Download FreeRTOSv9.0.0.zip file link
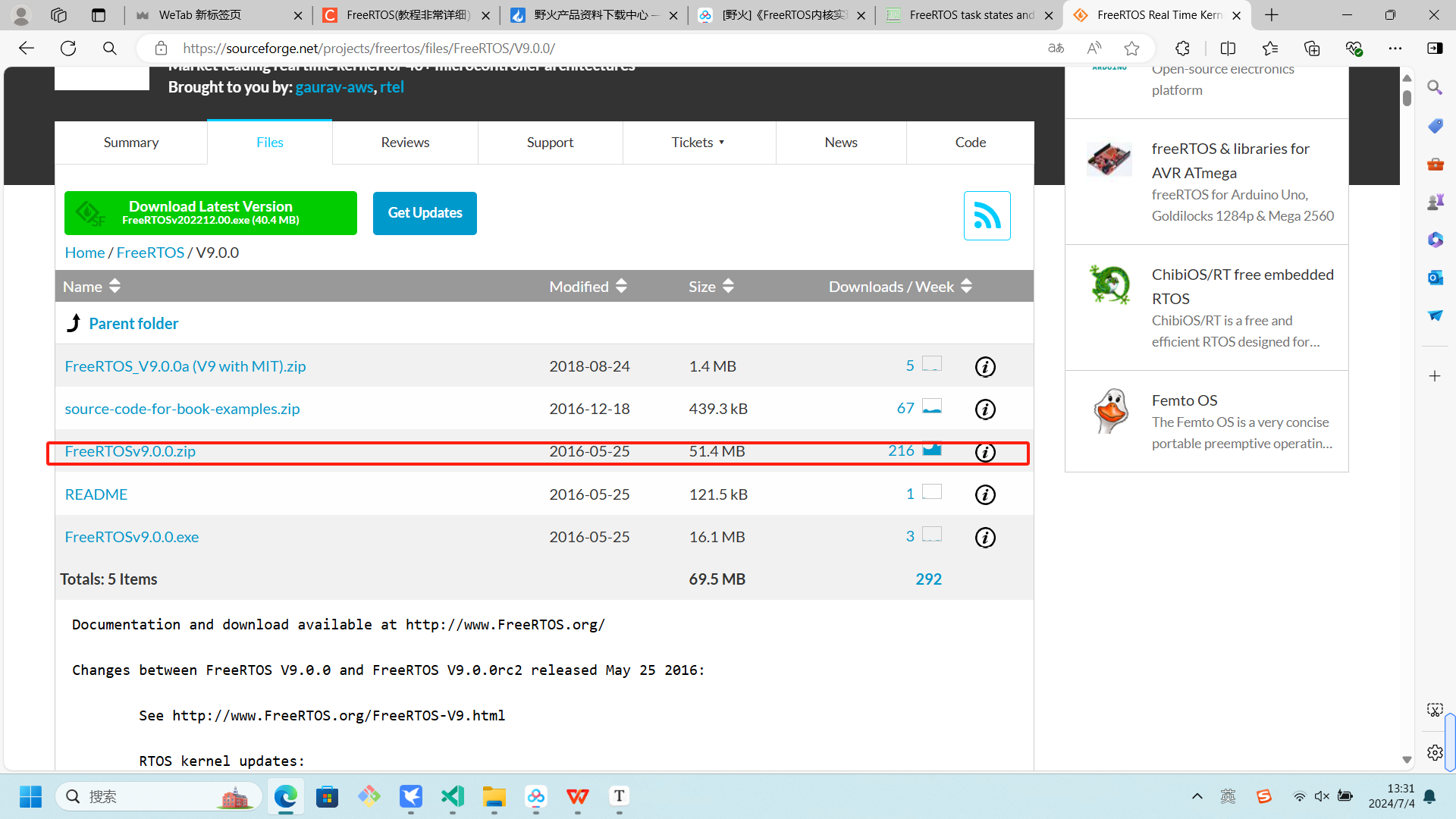The width and height of the screenshot is (1456, 819). (130, 451)
